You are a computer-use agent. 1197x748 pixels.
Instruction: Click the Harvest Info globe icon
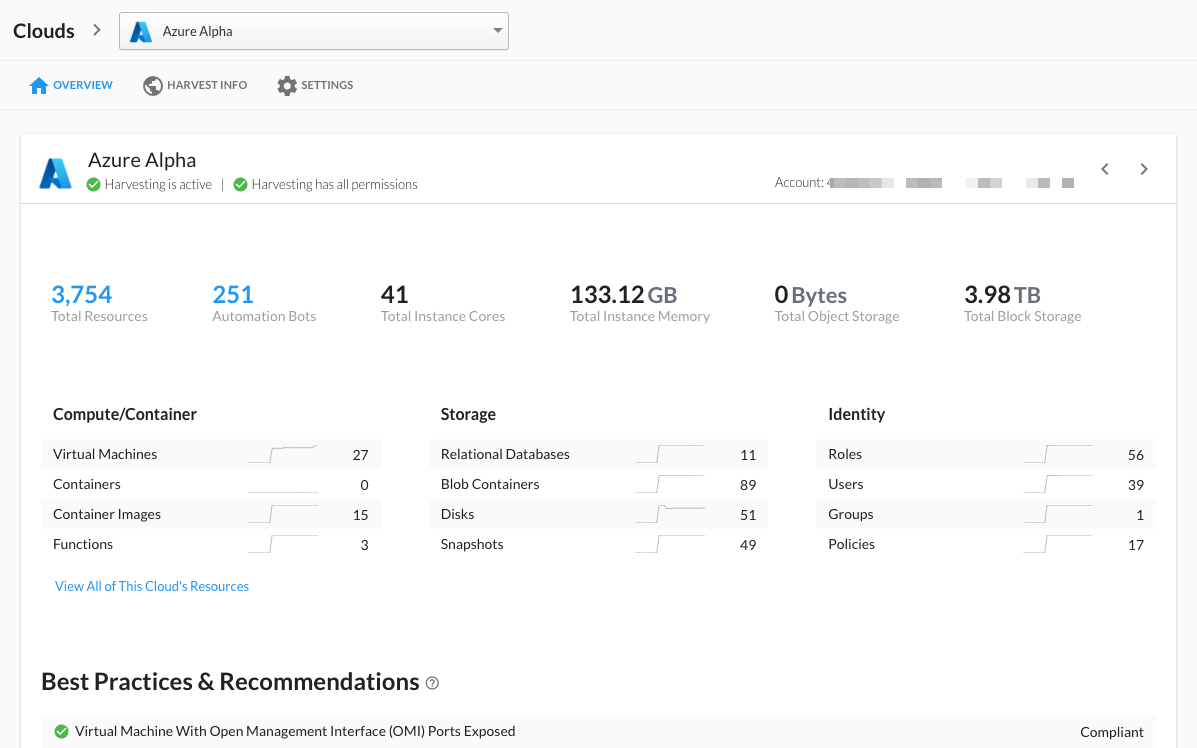pos(153,85)
